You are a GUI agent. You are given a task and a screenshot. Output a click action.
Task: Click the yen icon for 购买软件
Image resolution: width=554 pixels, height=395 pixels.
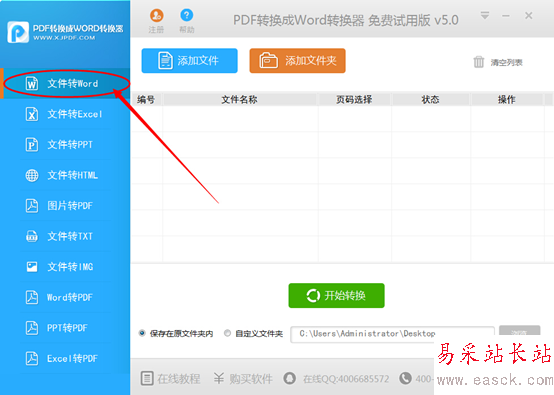(x=219, y=378)
